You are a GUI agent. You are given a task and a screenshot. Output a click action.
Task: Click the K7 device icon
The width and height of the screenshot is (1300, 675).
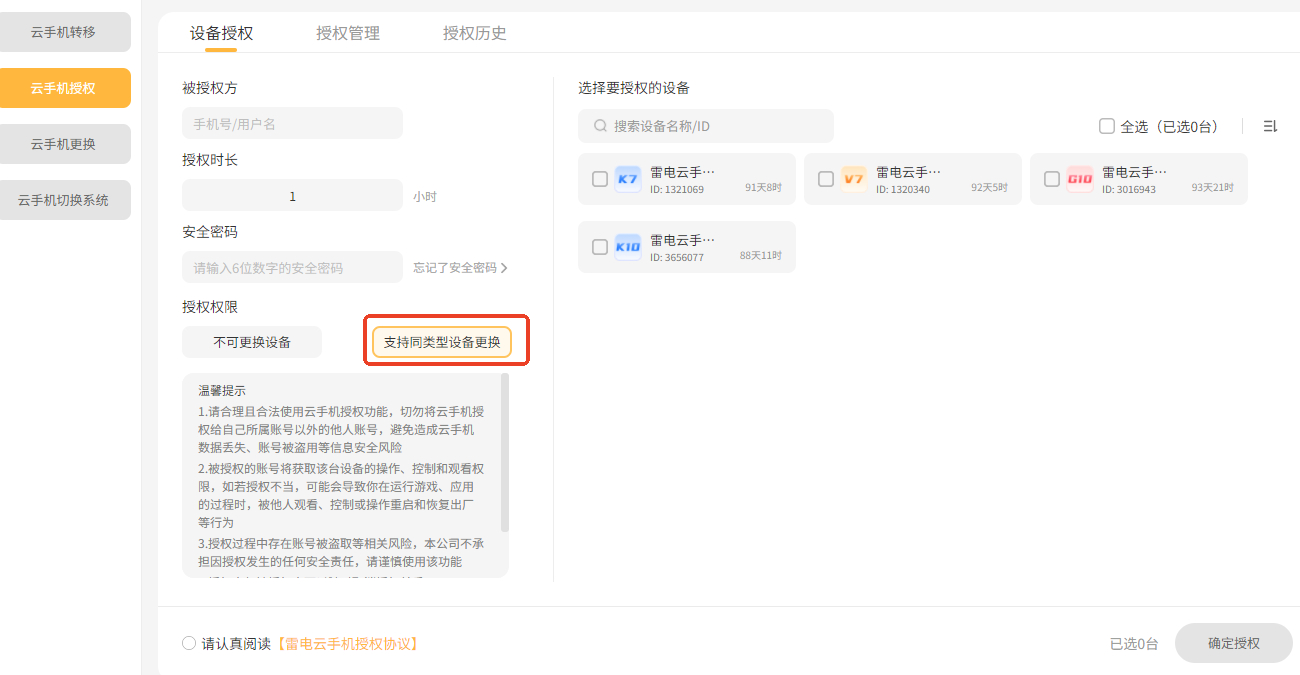(628, 179)
